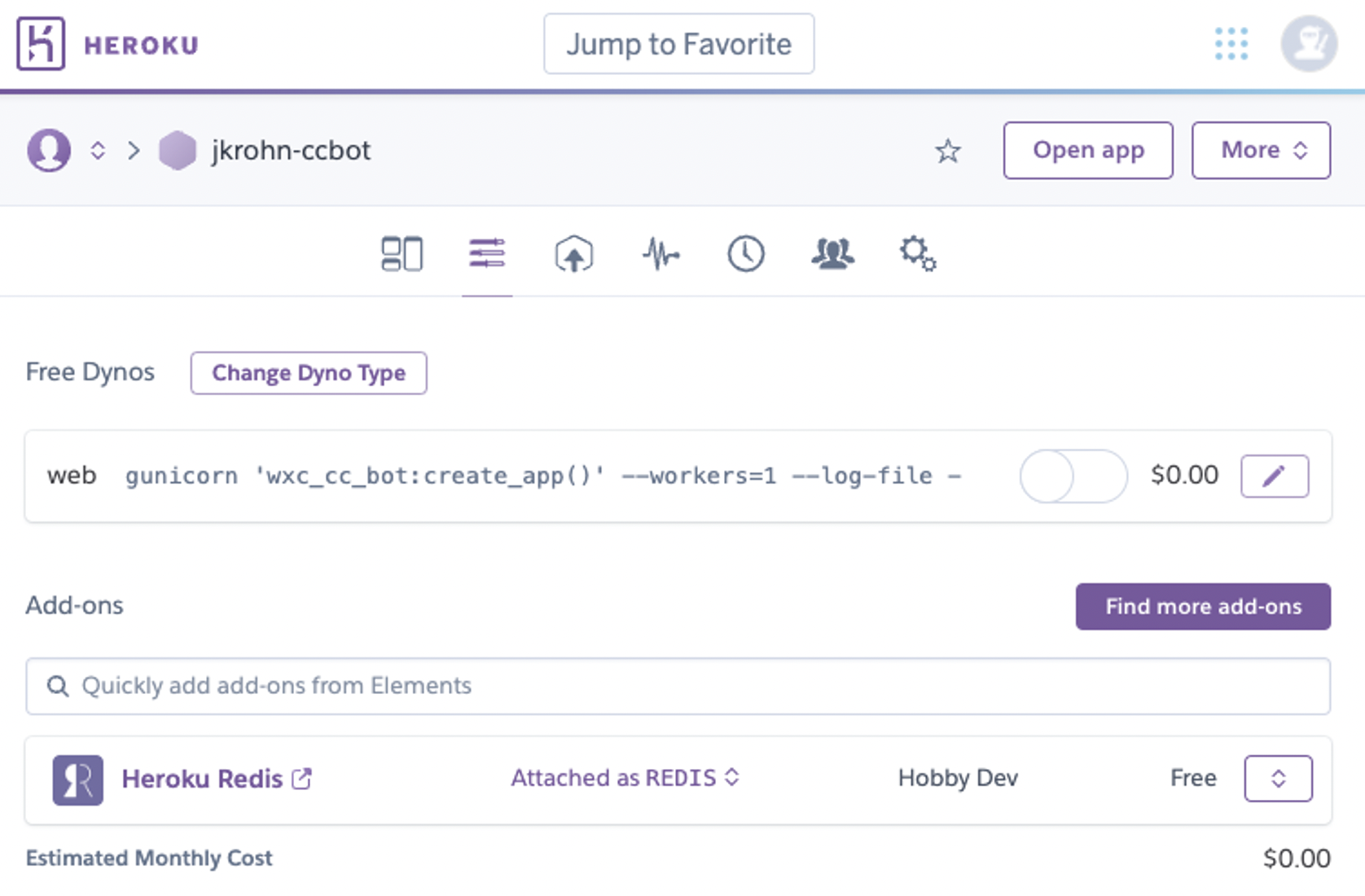Click Find more add-ons button
The image size is (1365, 896).
1203,607
